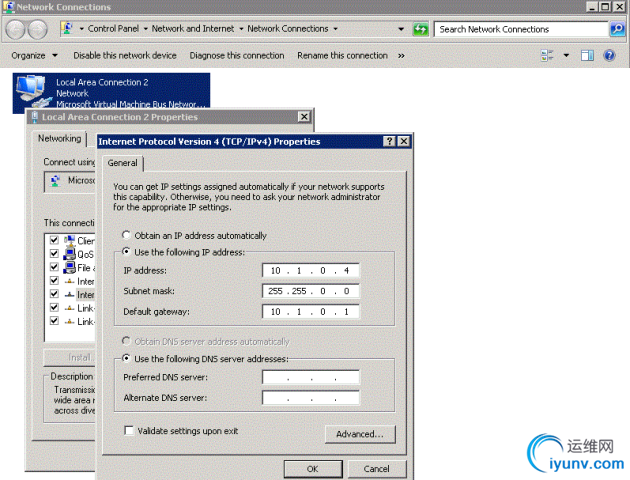Screen dimensions: 630x480
Task: Click the Back navigation arrow button
Action: 16,29
